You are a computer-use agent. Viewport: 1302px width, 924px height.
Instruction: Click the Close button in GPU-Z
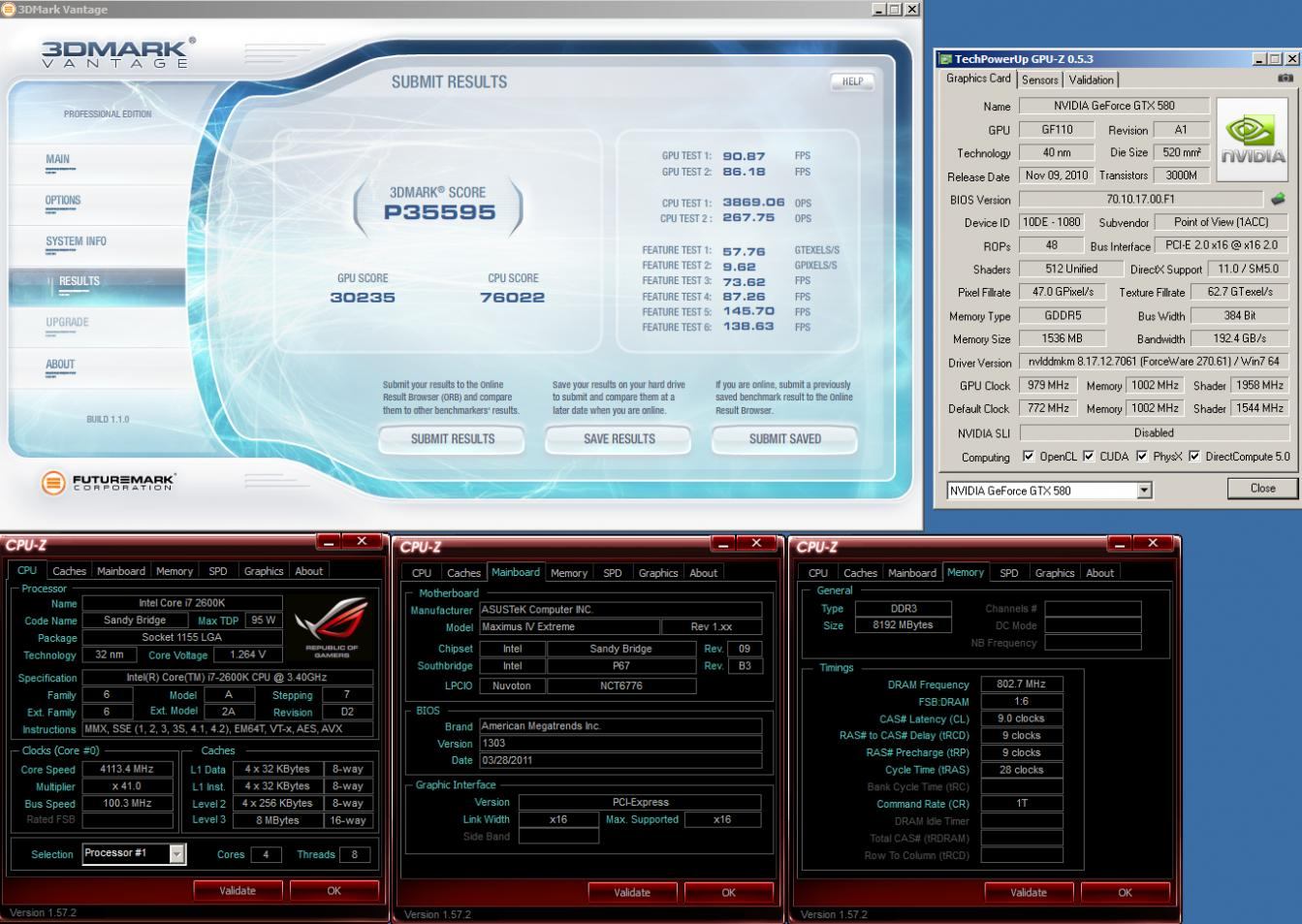point(1262,489)
